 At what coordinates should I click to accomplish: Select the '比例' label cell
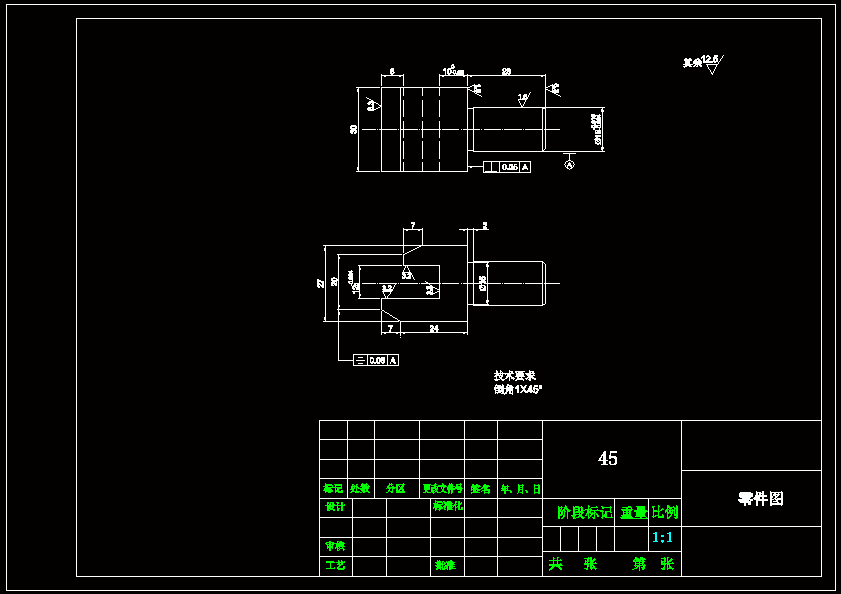(665, 512)
